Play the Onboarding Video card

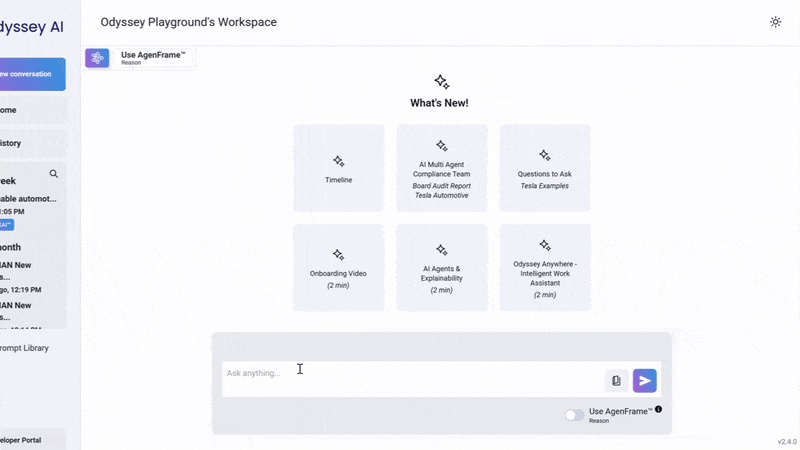click(339, 267)
